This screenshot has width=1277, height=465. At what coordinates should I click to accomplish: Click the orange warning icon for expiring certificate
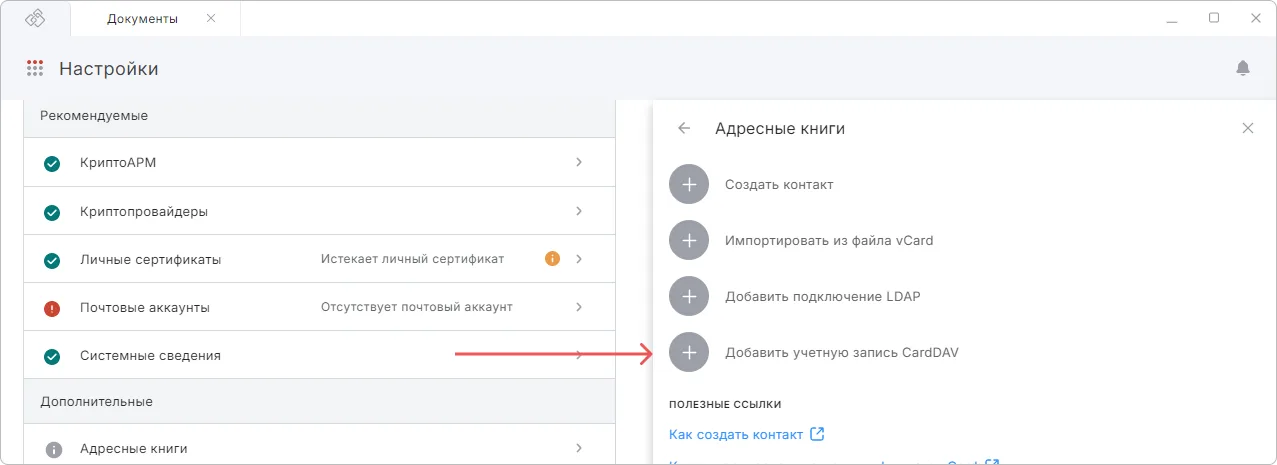point(552,259)
